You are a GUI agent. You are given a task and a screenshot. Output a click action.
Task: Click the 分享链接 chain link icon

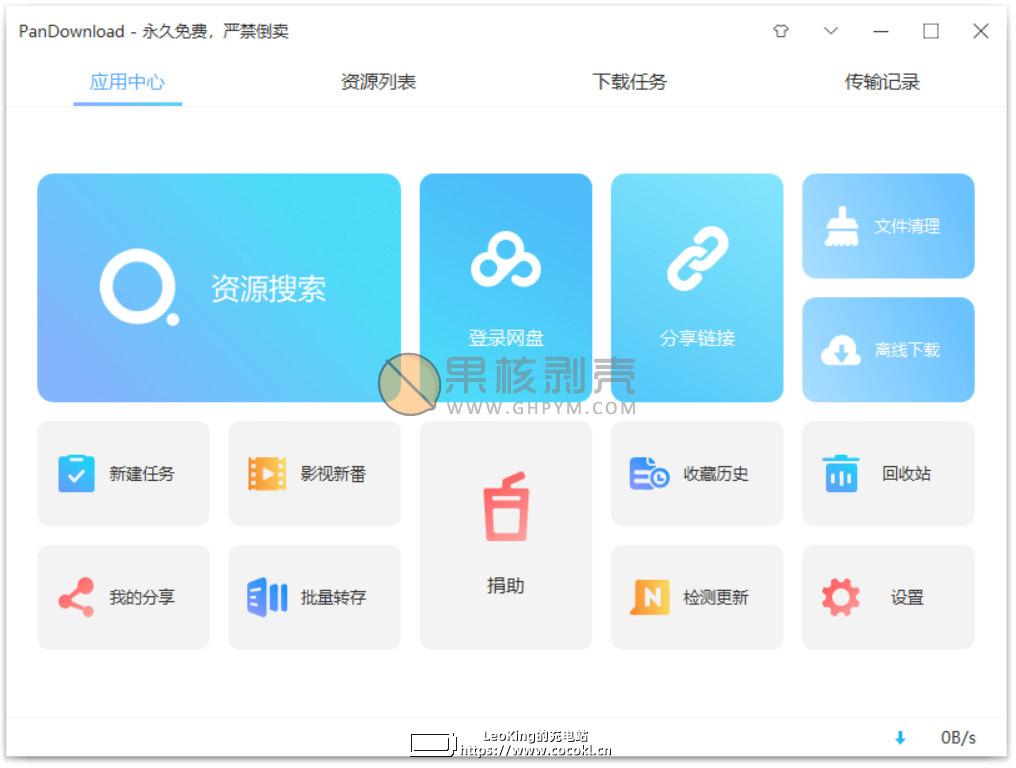(x=697, y=258)
